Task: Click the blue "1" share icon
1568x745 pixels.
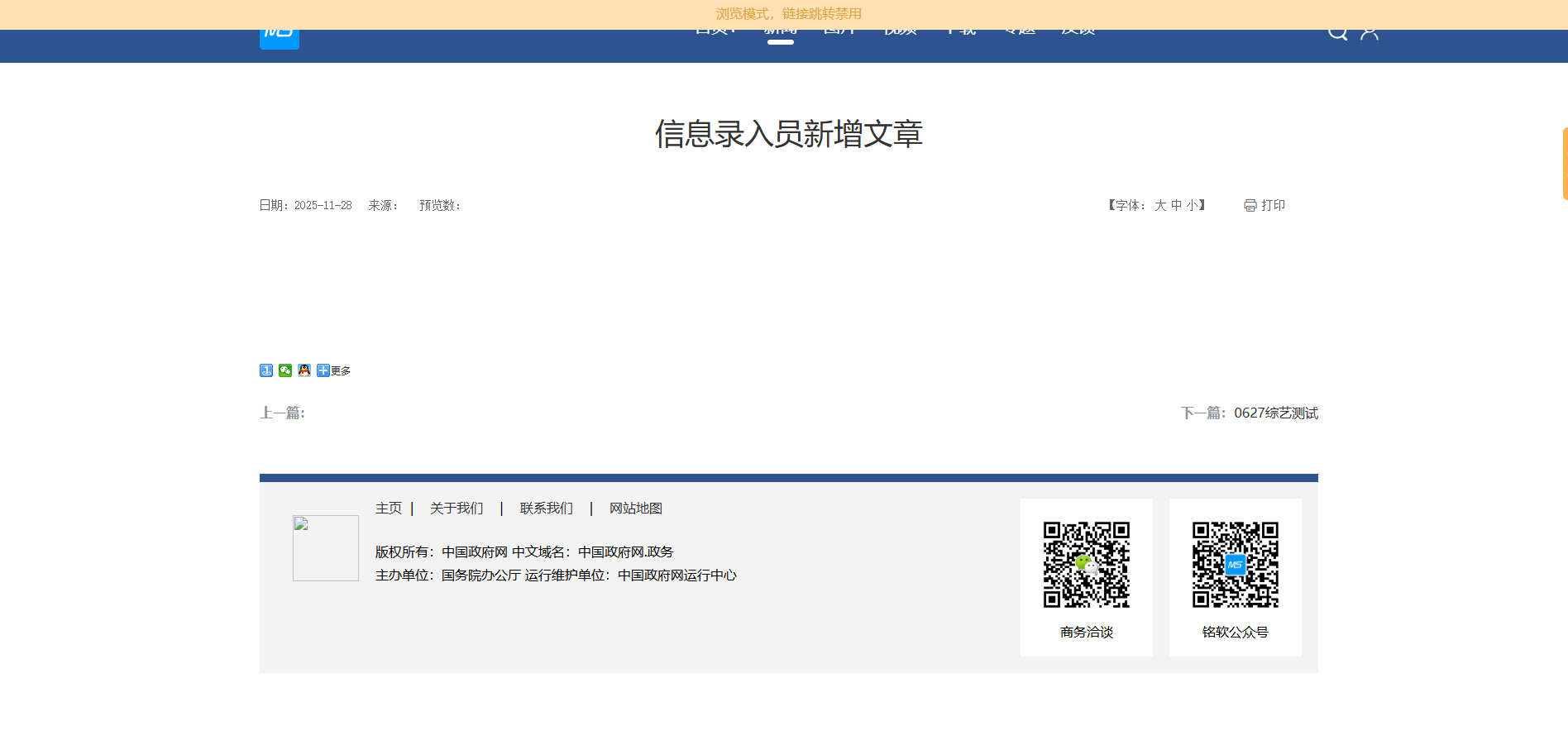Action: (266, 370)
